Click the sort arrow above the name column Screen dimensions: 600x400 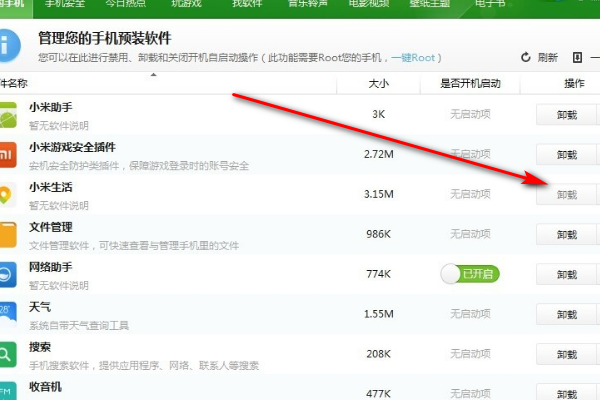(x=153, y=75)
